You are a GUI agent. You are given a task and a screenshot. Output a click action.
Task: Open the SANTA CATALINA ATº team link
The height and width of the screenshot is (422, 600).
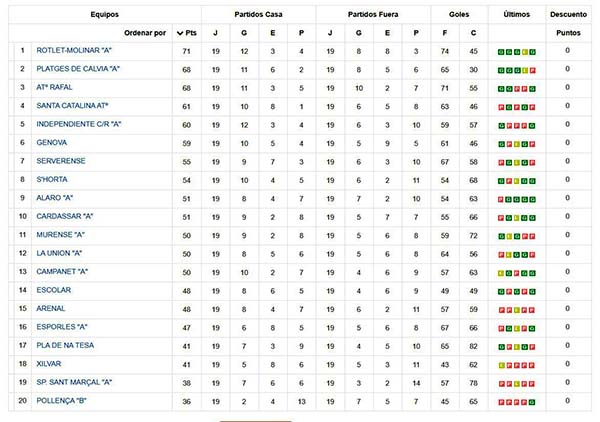click(72, 106)
